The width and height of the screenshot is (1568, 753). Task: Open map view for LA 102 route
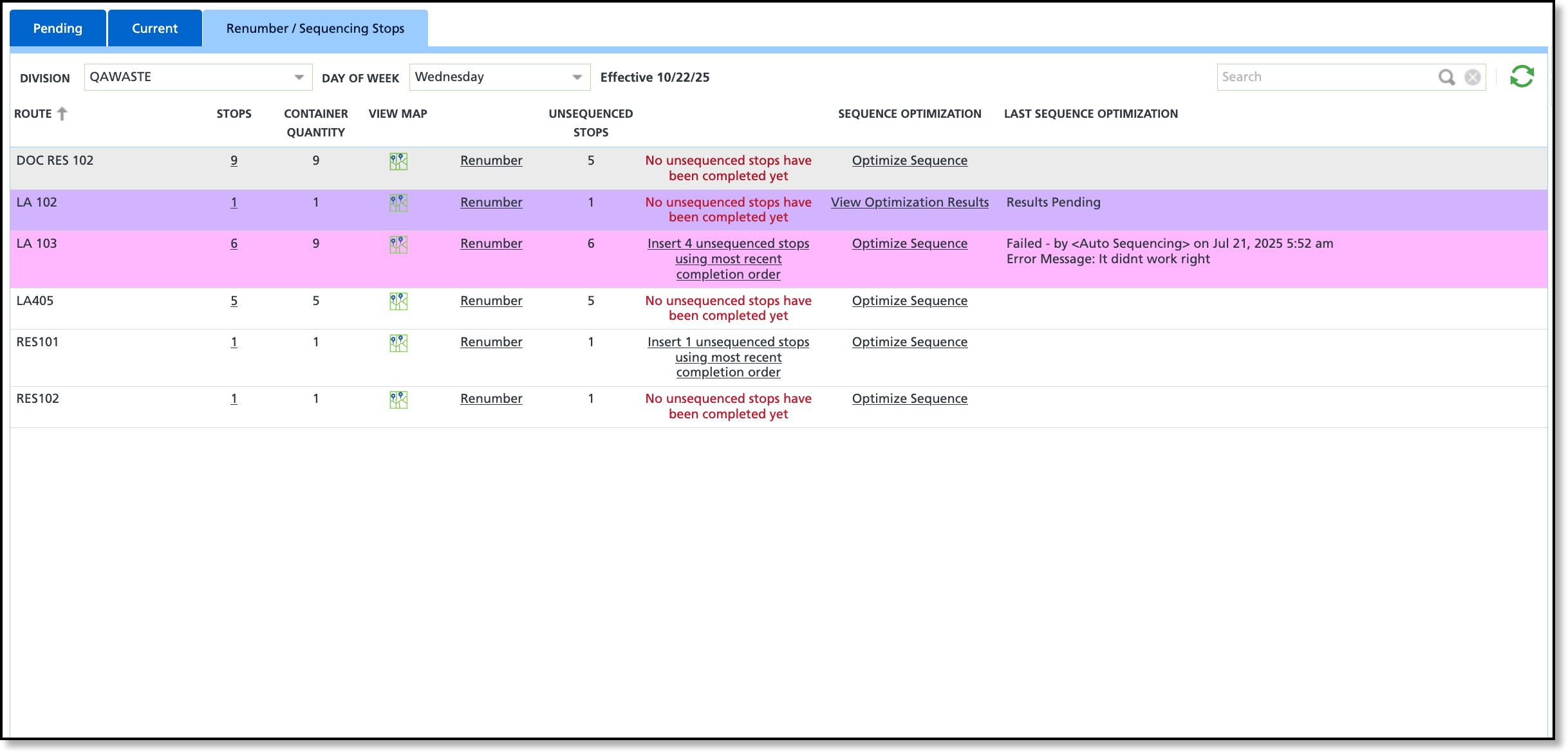398,203
